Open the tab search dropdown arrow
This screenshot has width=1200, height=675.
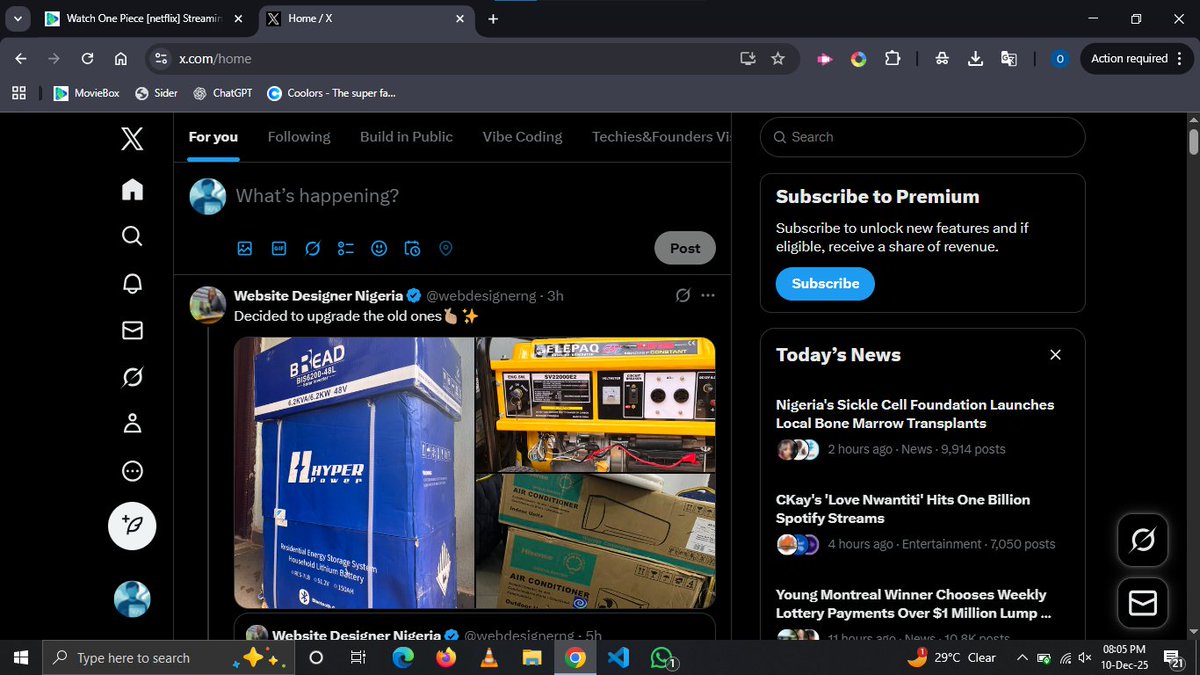(18, 19)
